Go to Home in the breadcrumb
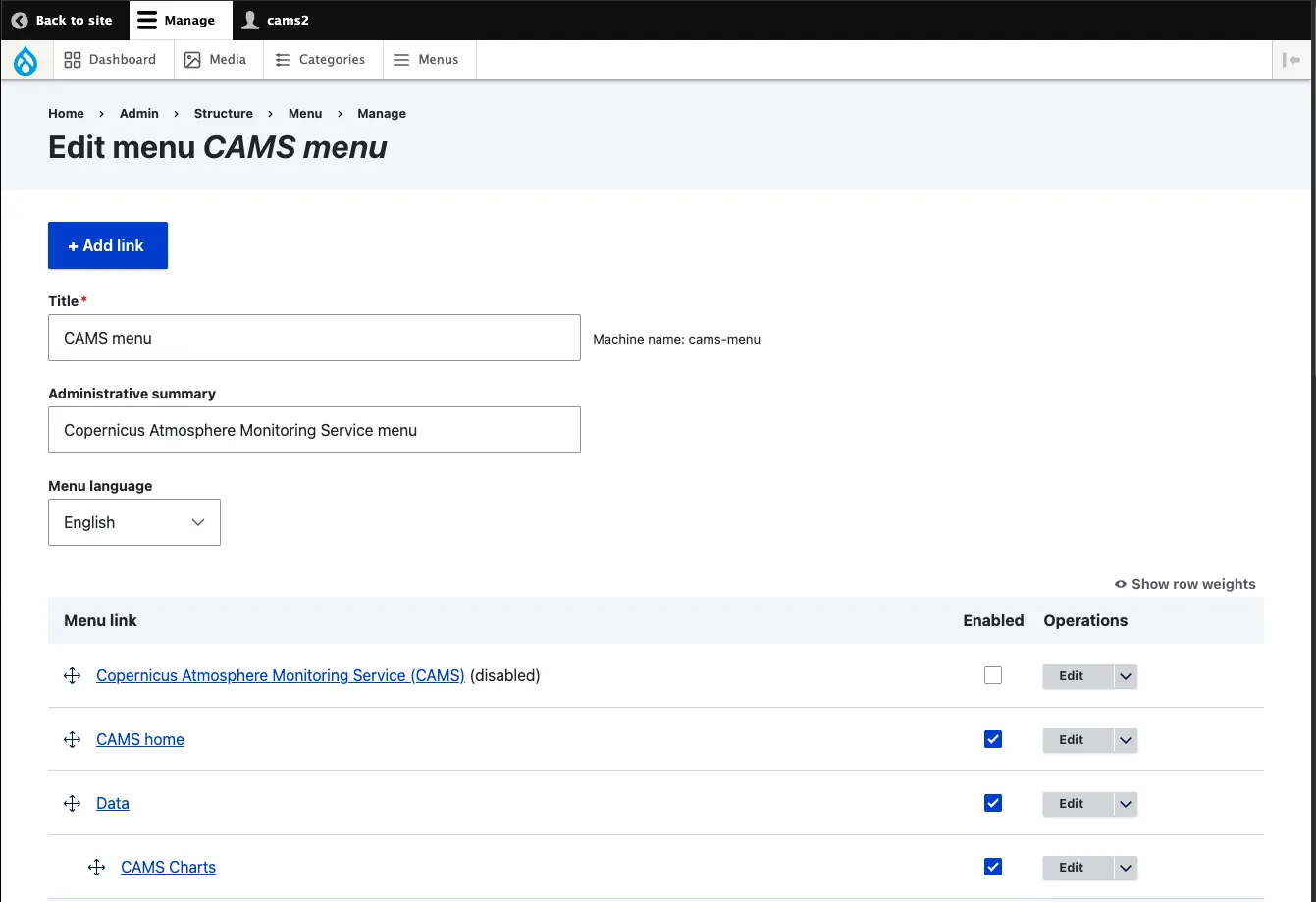The height and width of the screenshot is (902, 1316). [x=66, y=114]
